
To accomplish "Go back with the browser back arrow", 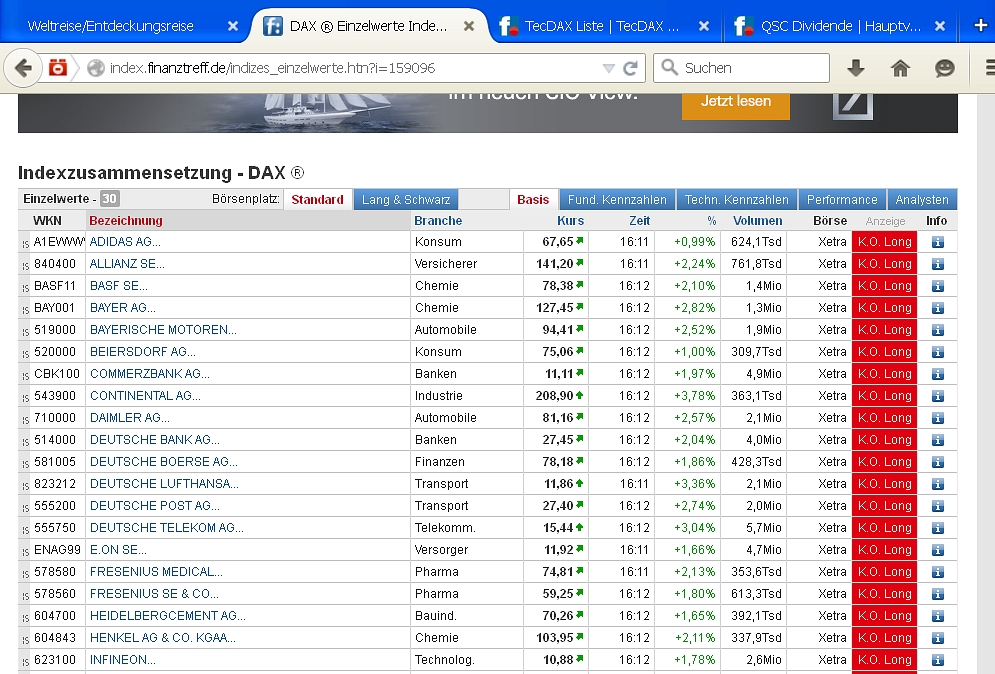I will pos(23,68).
